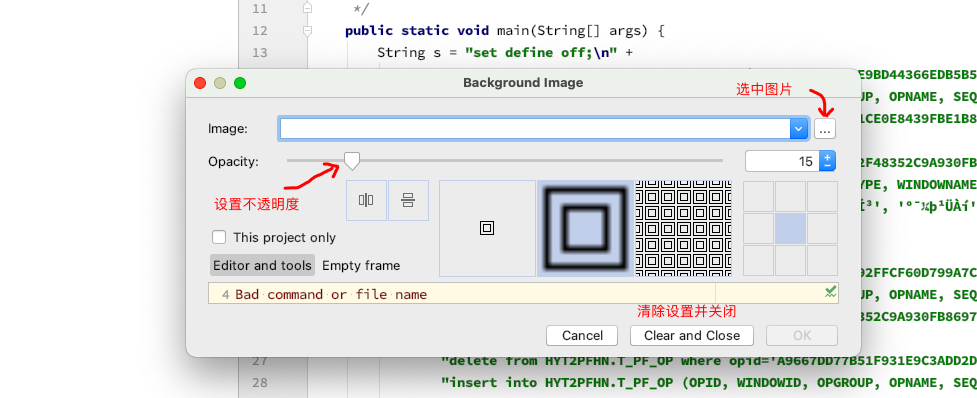The image size is (977, 398).
Task: Select the middle-left anchor placement cell
Action: 758,229
